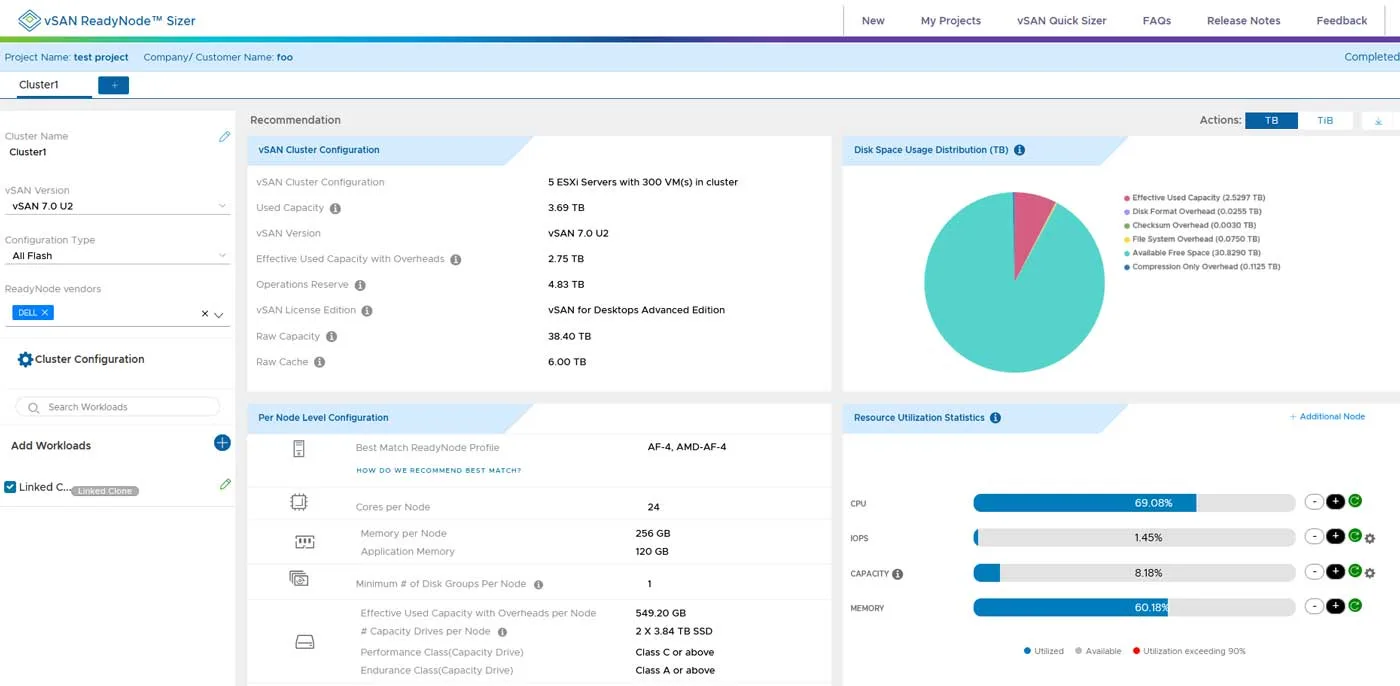Click the minus button for IOPS

click(1314, 537)
